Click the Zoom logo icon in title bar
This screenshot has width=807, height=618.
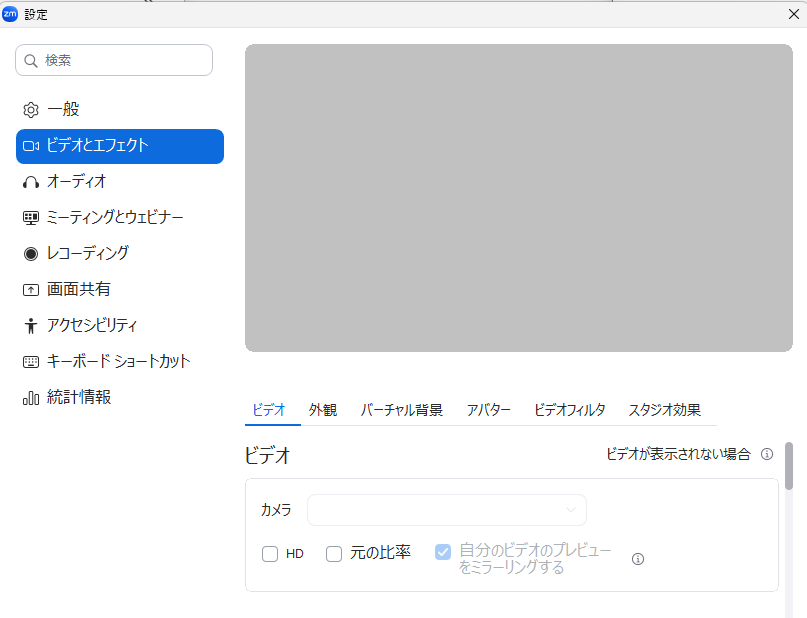click(x=10, y=14)
